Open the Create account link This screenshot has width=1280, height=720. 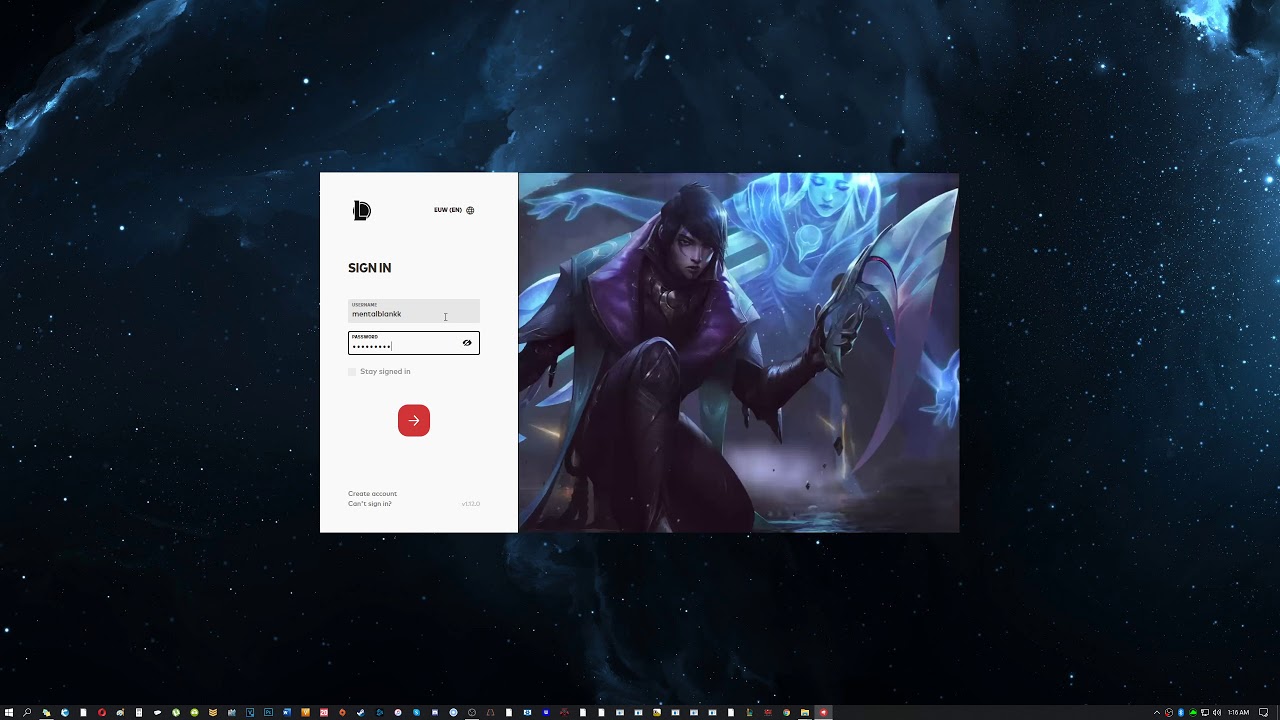coord(372,494)
